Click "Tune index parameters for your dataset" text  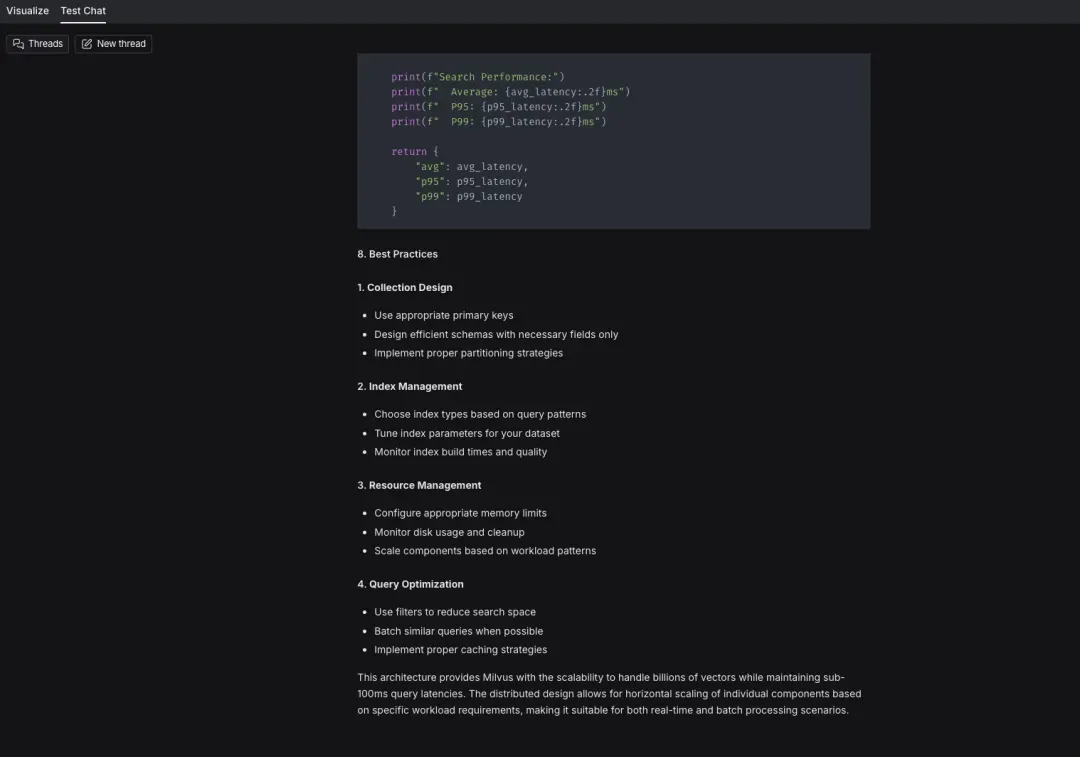(466, 434)
